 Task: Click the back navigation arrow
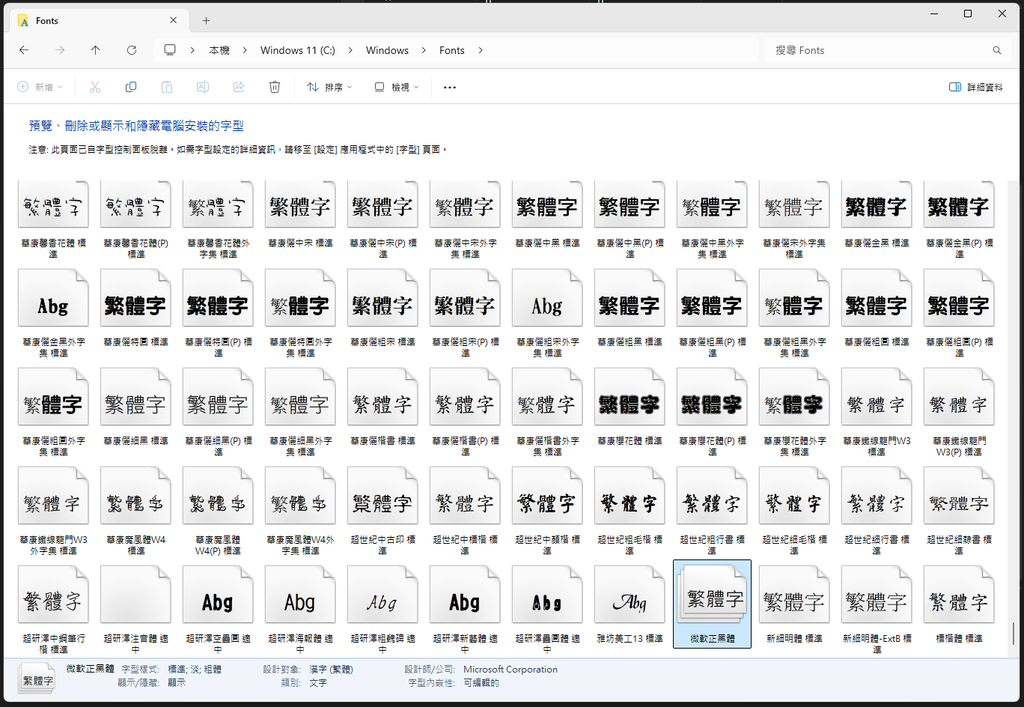[24, 49]
